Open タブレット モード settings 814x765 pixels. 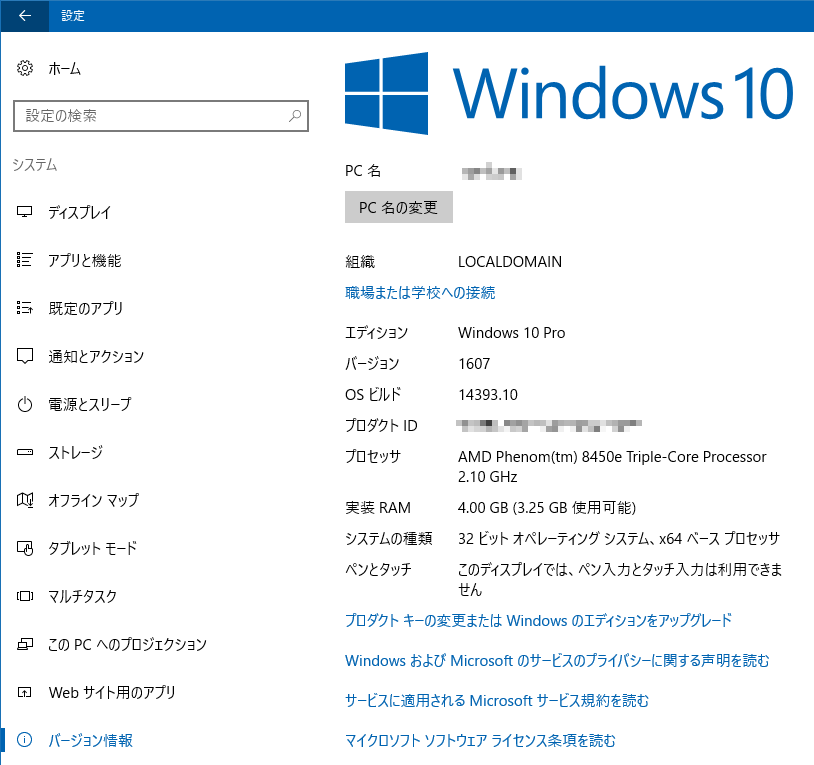[x=92, y=548]
